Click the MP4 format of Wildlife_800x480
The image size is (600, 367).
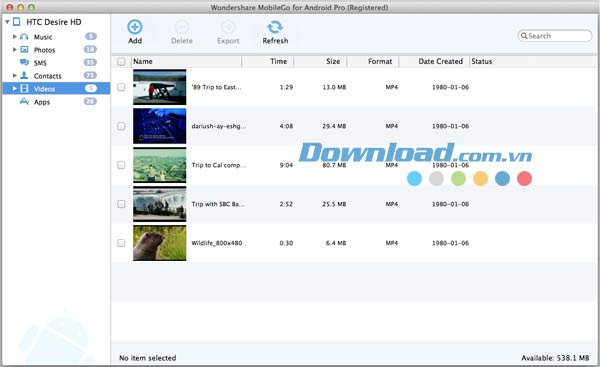pyautogui.click(x=391, y=243)
